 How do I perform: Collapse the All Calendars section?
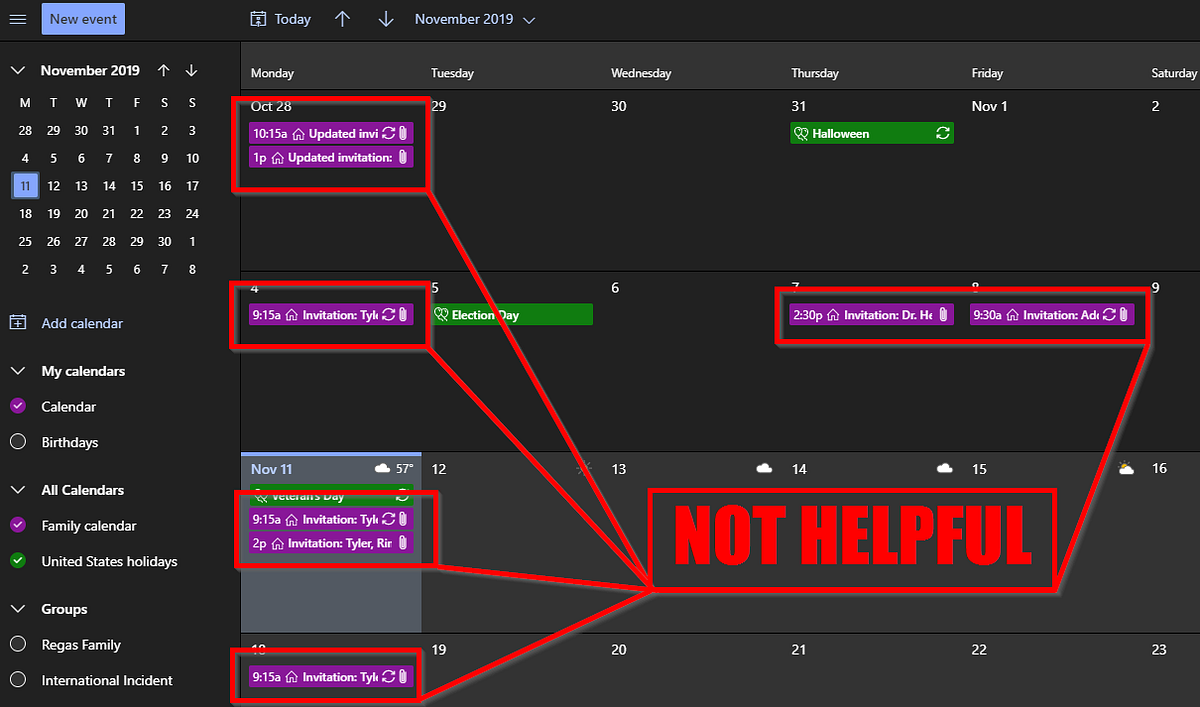tap(17, 490)
